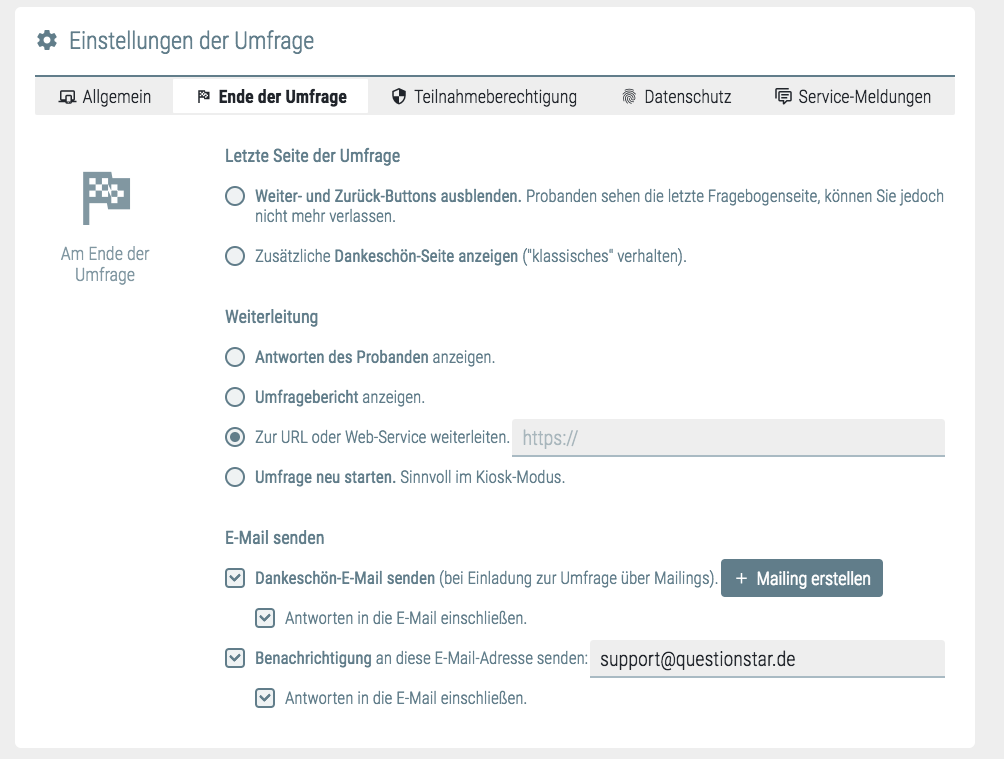Click the settings gear icon in the header

pos(47,40)
